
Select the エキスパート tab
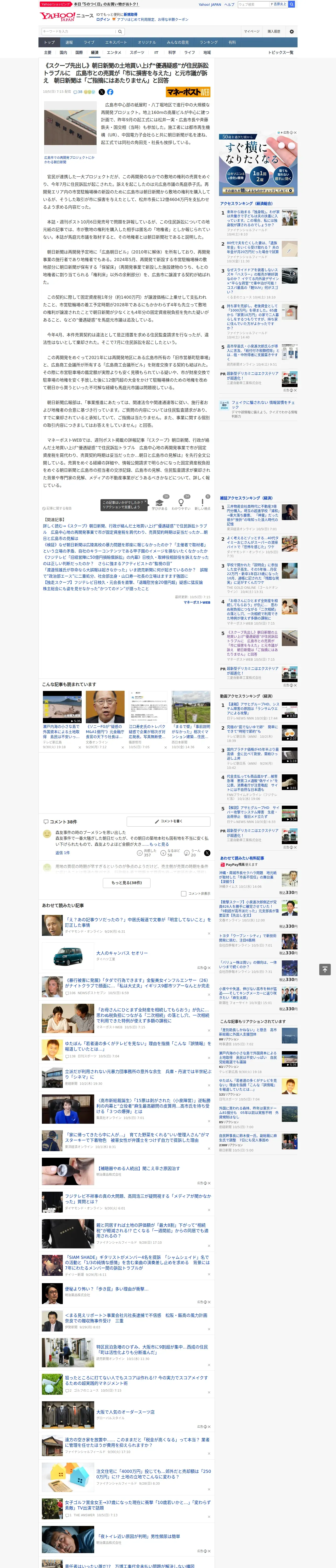point(116,42)
